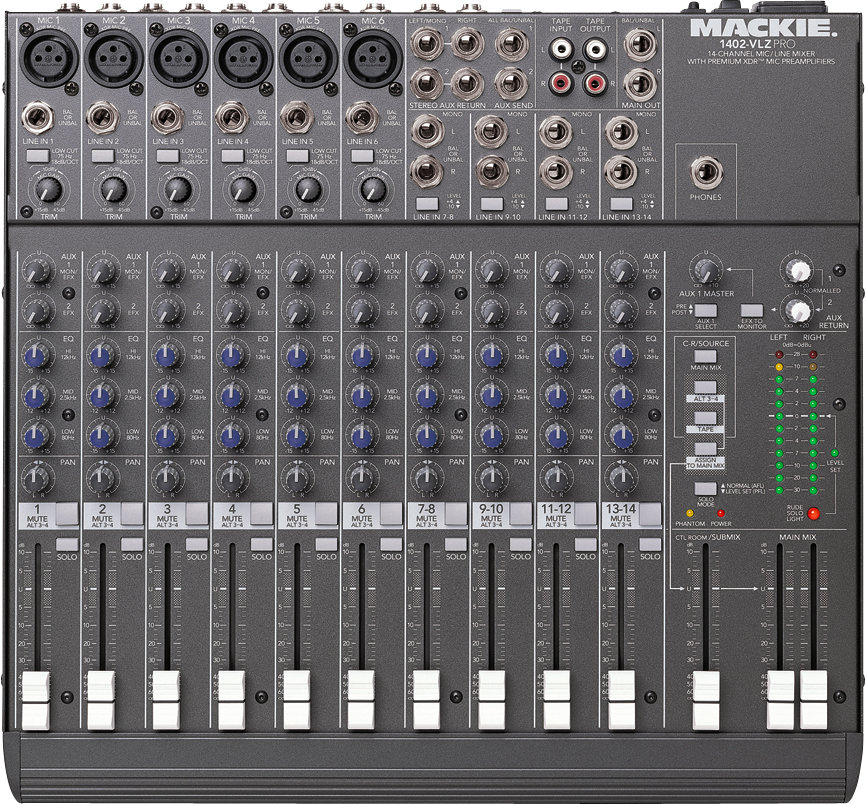Image resolution: width=866 pixels, height=804 pixels.
Task: Switch AUX 1 SELECT pre/post button
Action: [705, 310]
